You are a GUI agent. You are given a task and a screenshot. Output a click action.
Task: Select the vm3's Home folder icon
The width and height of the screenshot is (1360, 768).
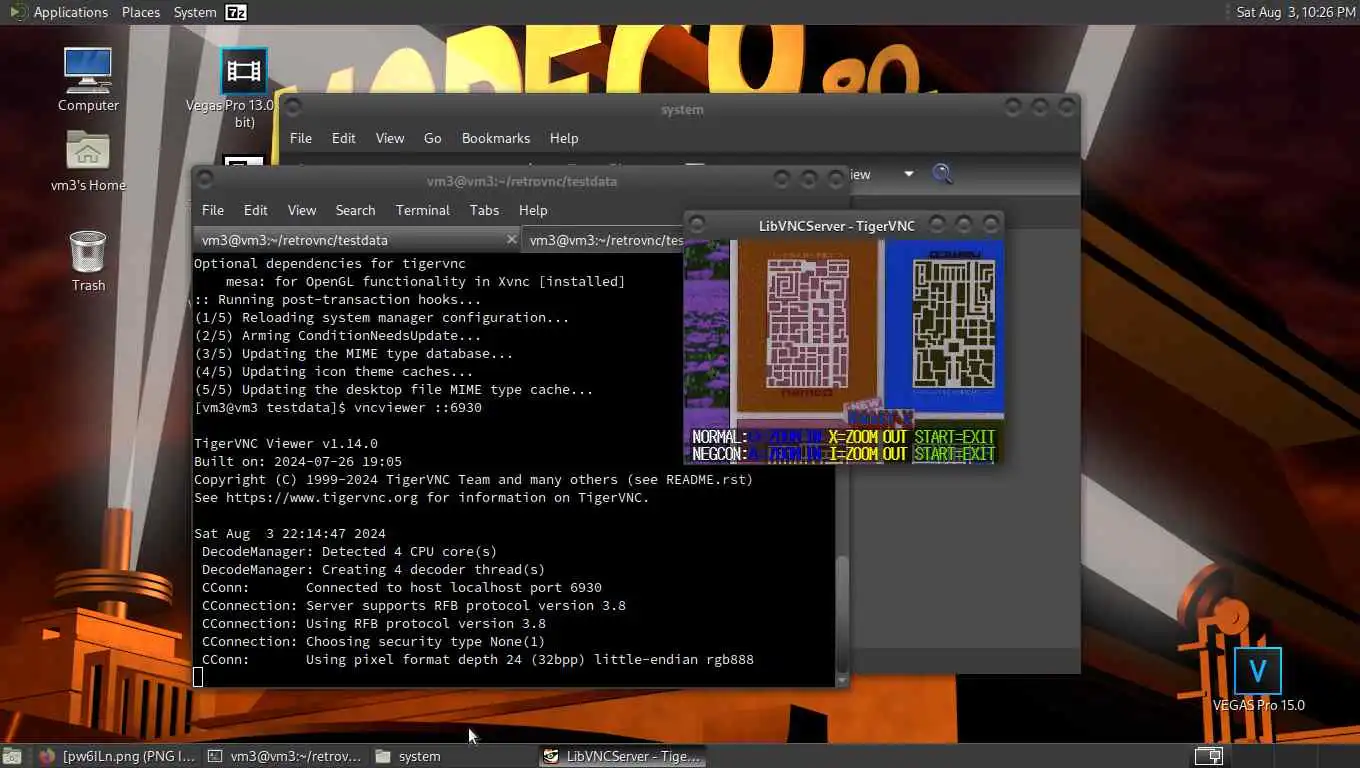(88, 160)
